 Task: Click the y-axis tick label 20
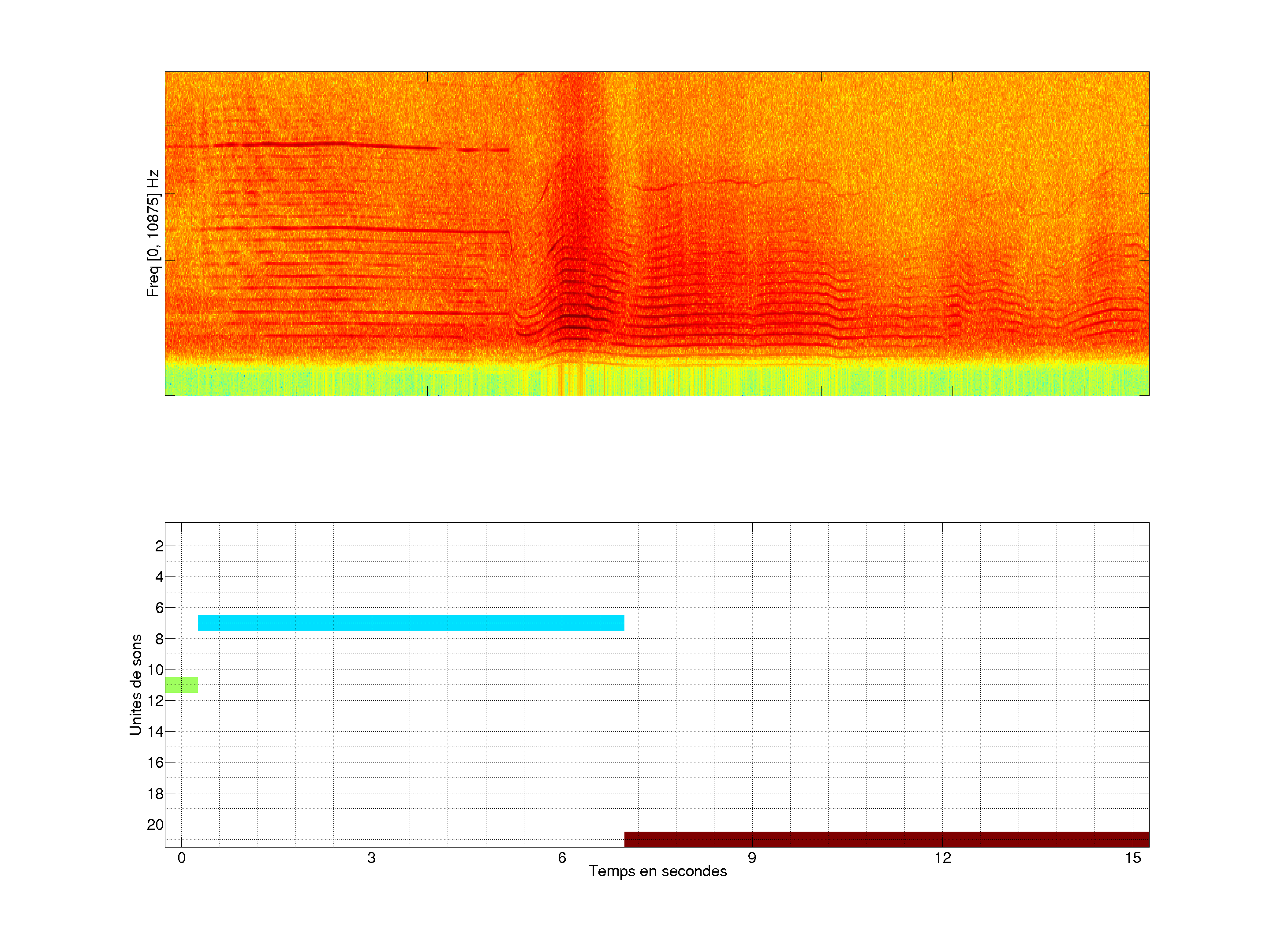(155, 825)
